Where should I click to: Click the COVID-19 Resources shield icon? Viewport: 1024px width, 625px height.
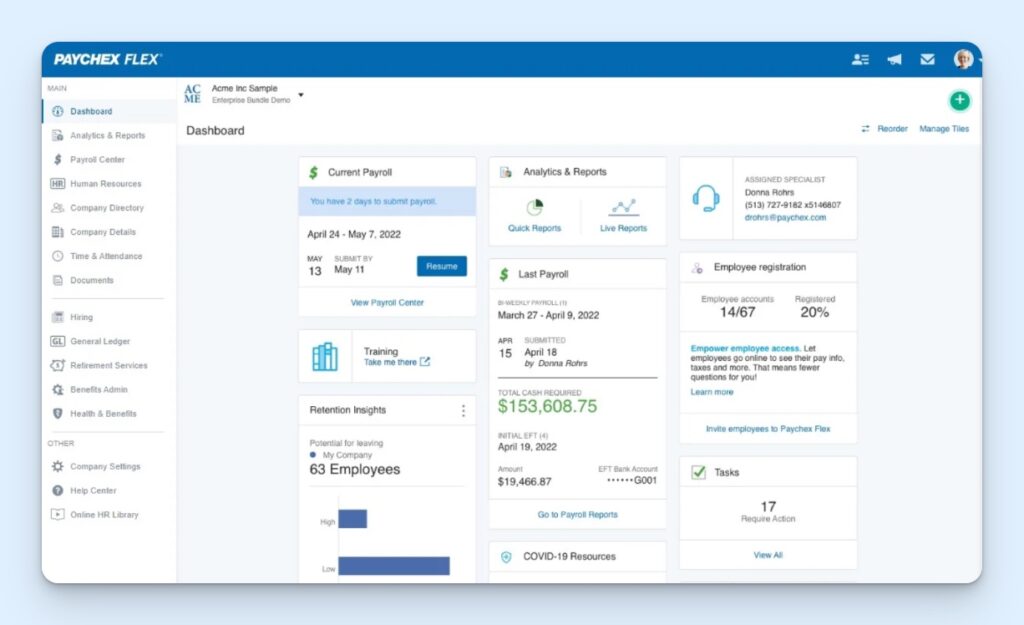pyautogui.click(x=505, y=557)
